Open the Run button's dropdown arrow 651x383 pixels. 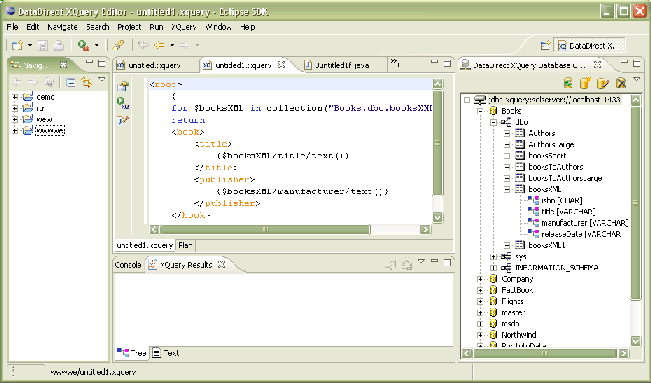click(96, 45)
